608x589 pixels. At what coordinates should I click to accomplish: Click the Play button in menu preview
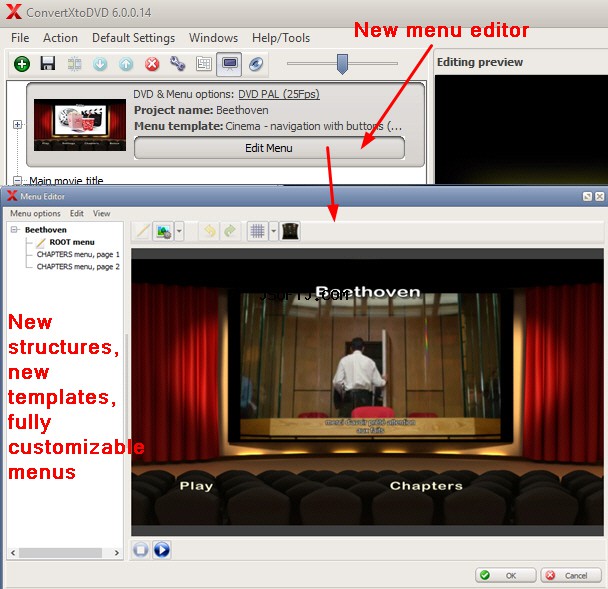pos(196,486)
